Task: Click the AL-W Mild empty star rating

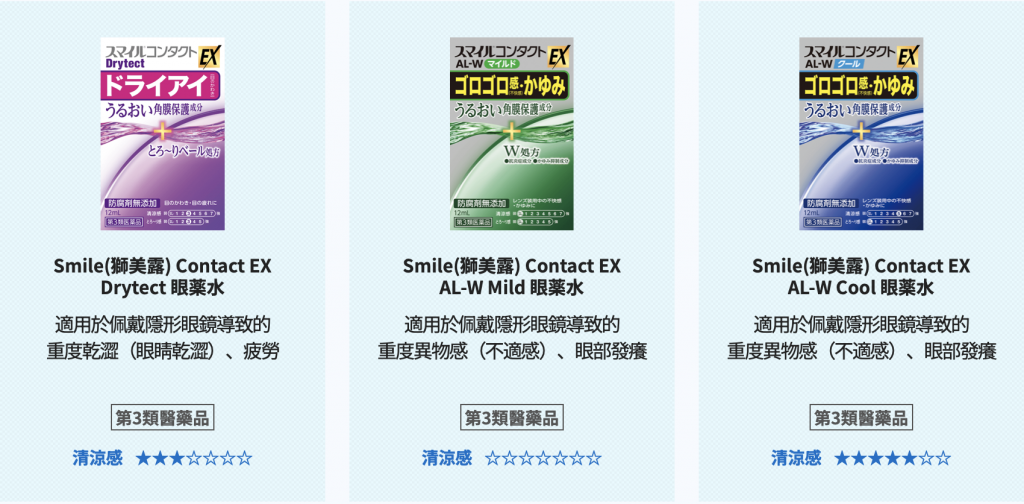Action: point(543,458)
